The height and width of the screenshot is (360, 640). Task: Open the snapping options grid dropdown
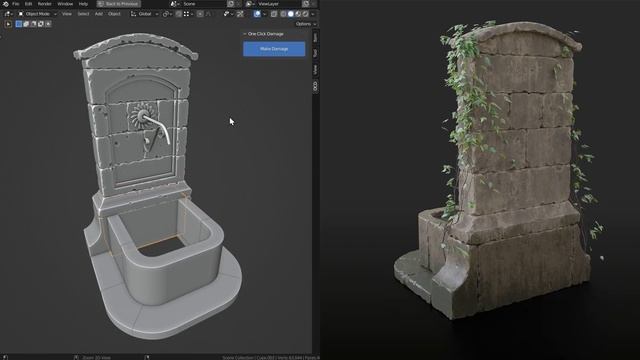pos(189,14)
